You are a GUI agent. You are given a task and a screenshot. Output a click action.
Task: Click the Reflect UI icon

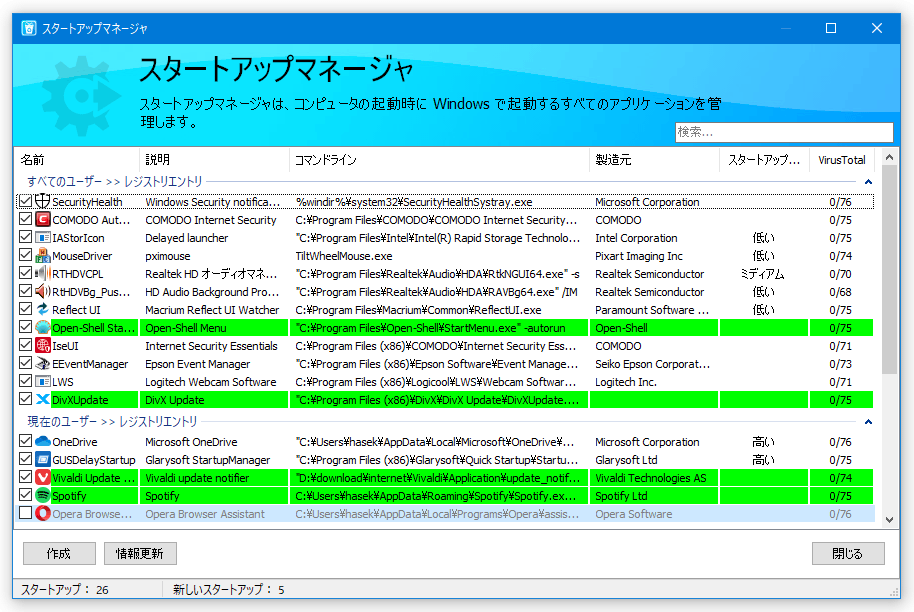pyautogui.click(x=43, y=309)
